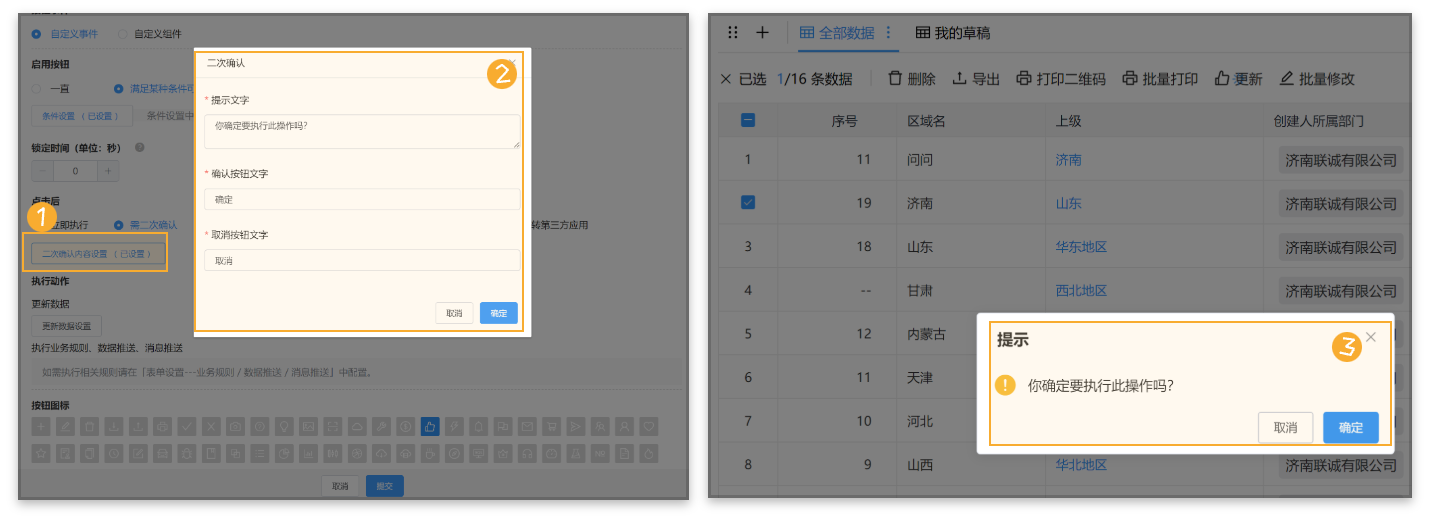The image size is (1430, 519).
Task: Select the headphones button icon
Action: click(527, 454)
